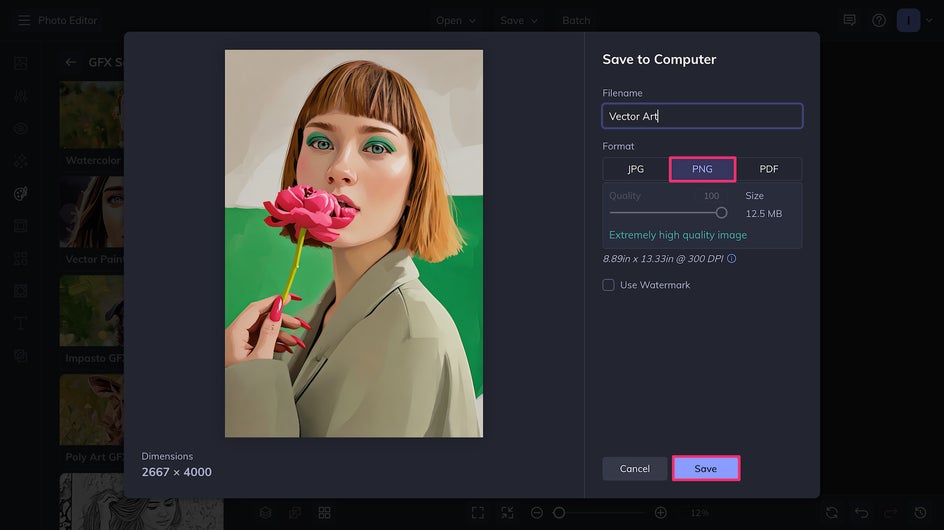Click the Cancel button
The height and width of the screenshot is (530, 944).
(635, 469)
